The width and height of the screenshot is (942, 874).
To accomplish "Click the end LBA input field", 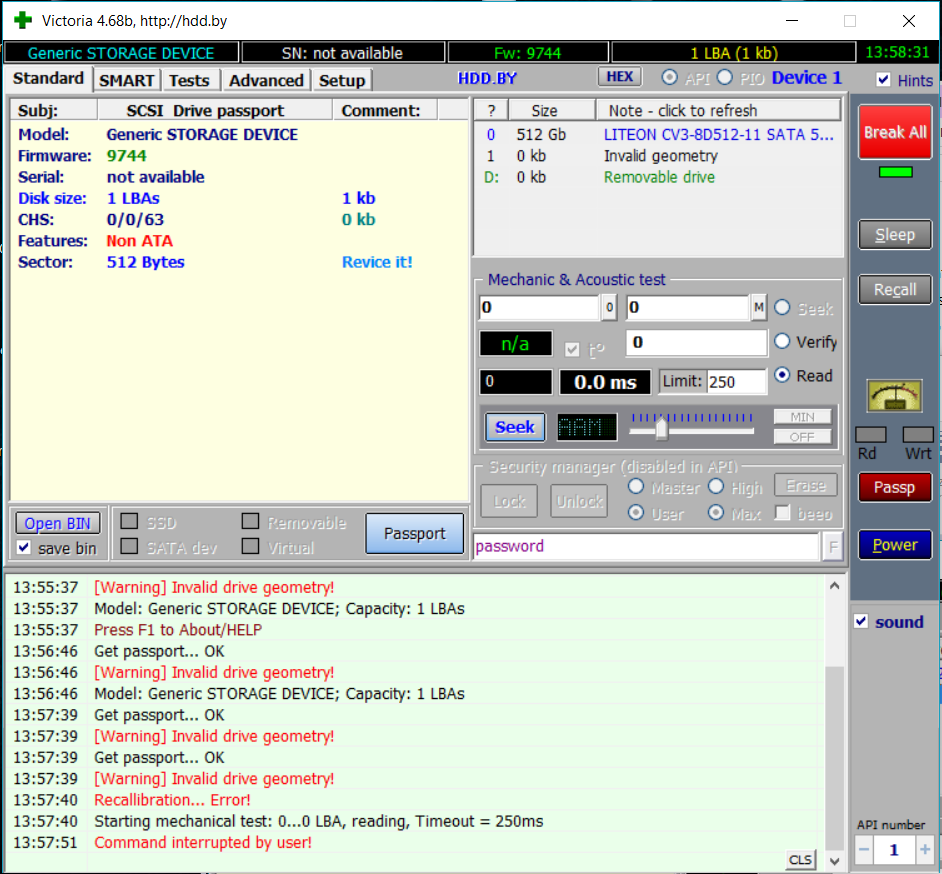I will [x=687, y=308].
